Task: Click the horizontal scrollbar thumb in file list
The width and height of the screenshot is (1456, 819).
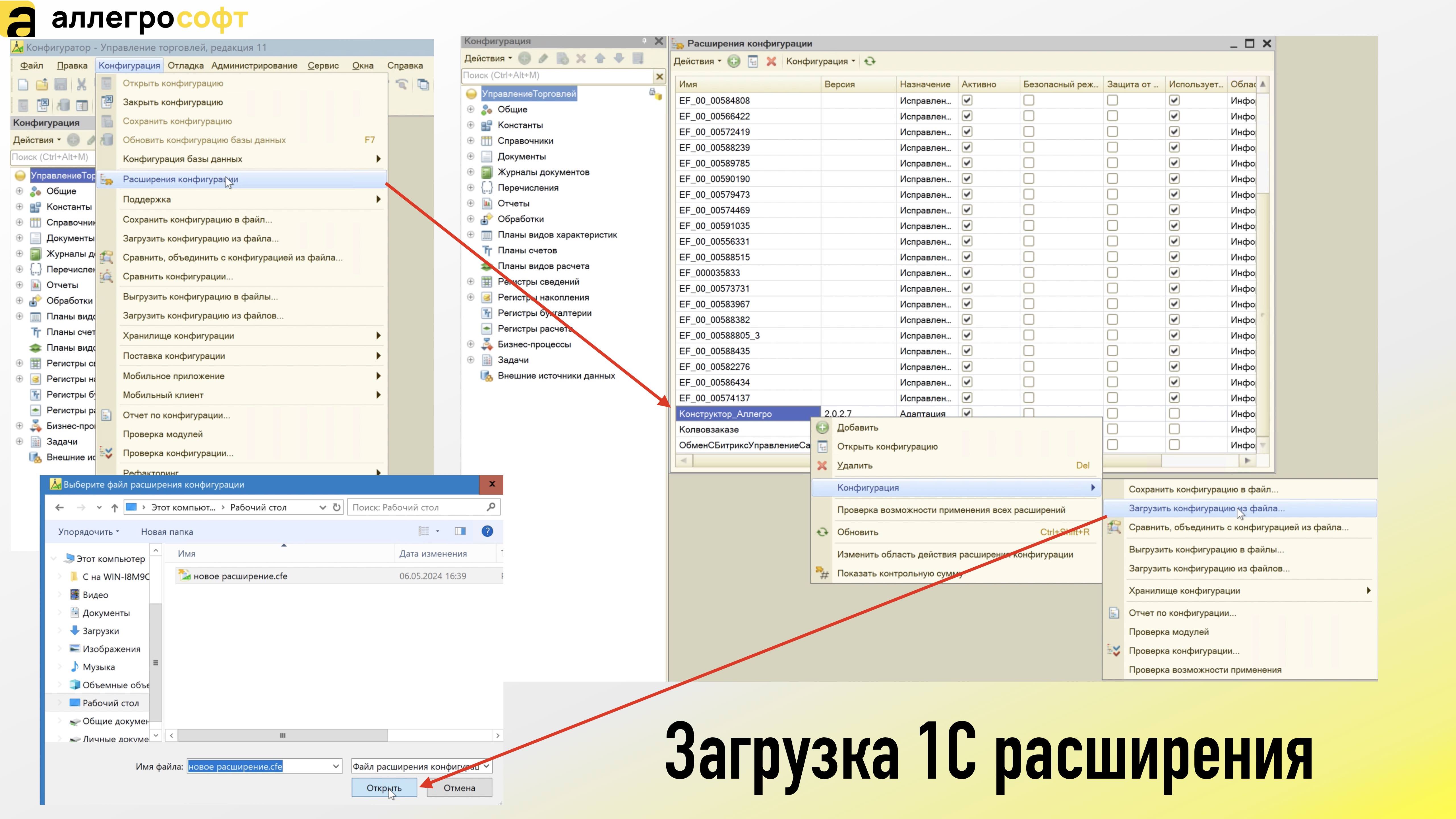Action: pos(283,735)
